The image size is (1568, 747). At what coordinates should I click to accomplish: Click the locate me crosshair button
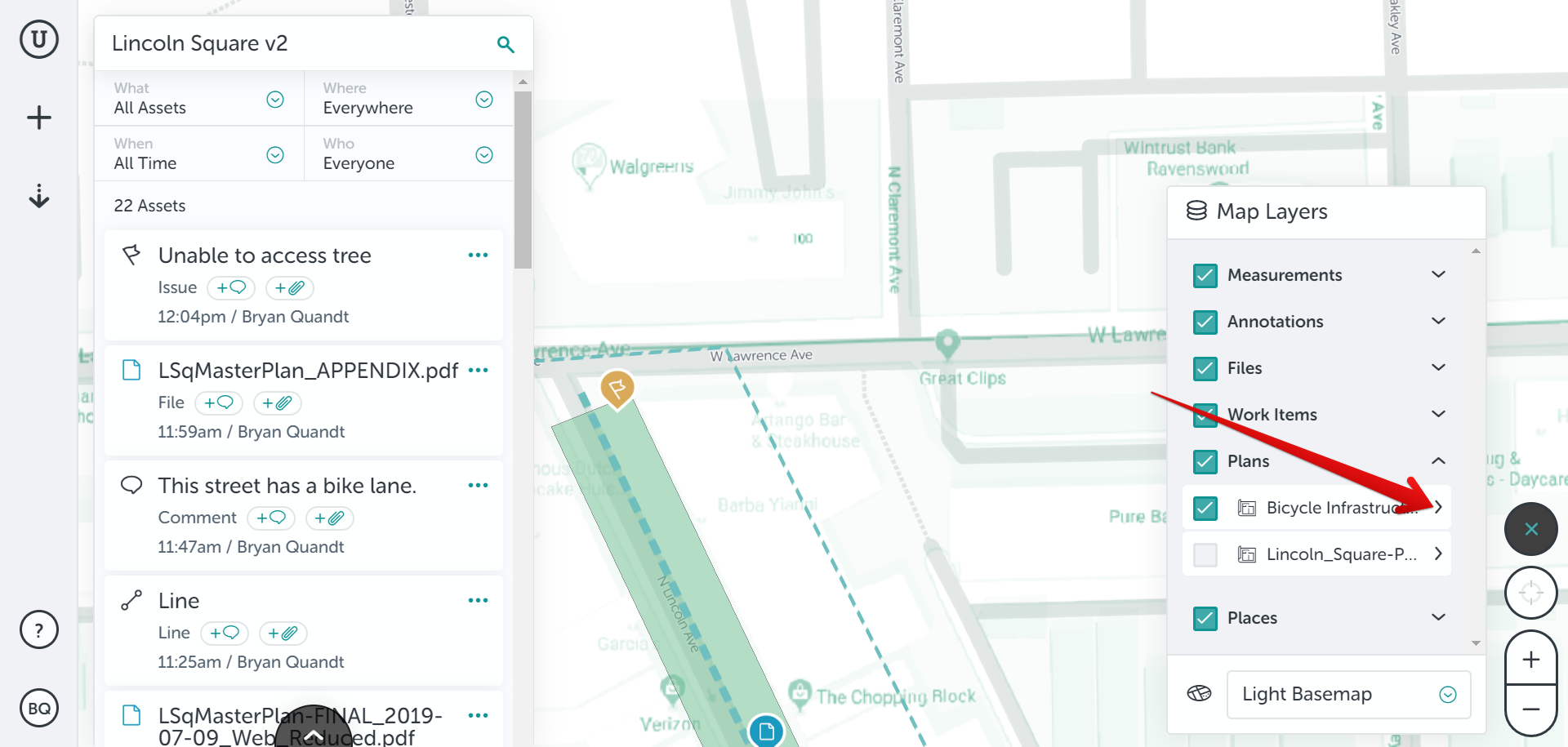pyautogui.click(x=1531, y=593)
